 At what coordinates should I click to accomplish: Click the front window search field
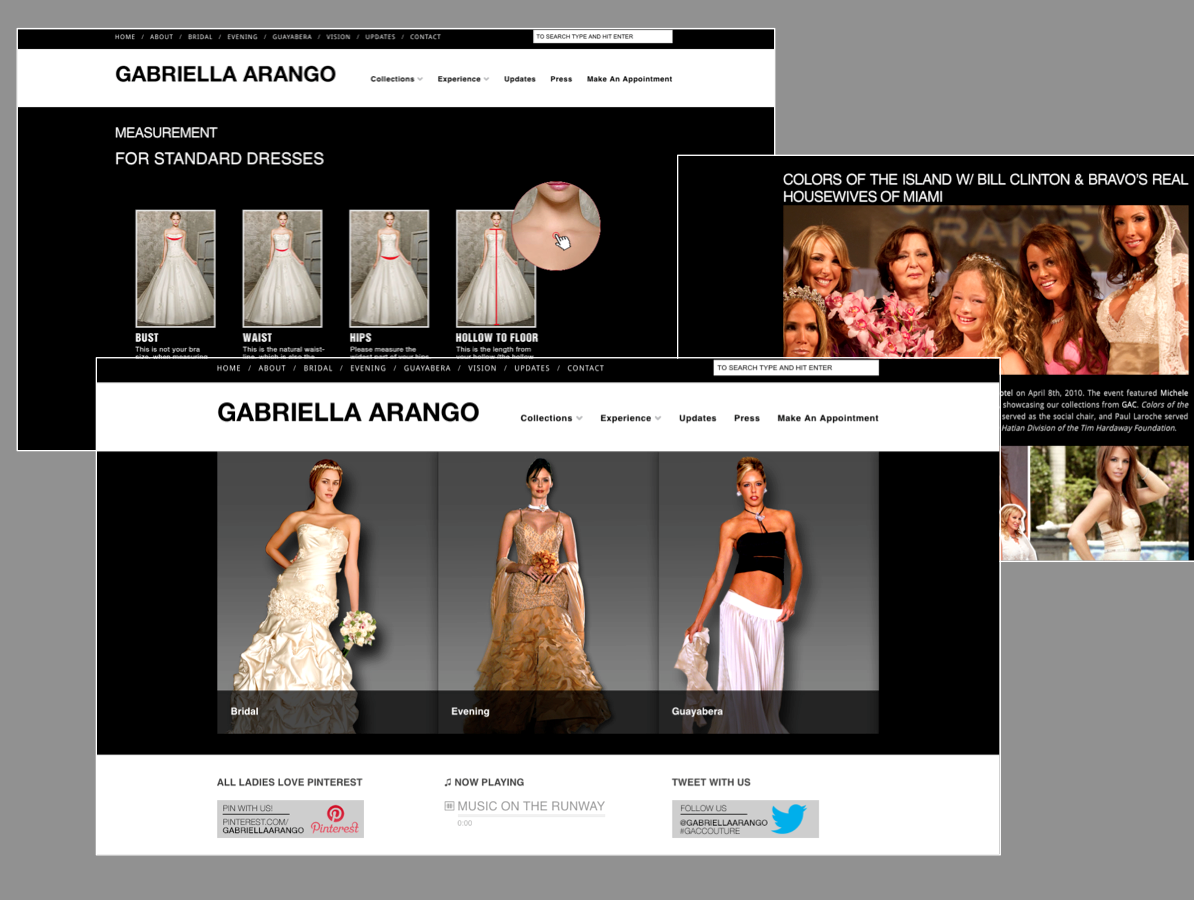point(795,368)
